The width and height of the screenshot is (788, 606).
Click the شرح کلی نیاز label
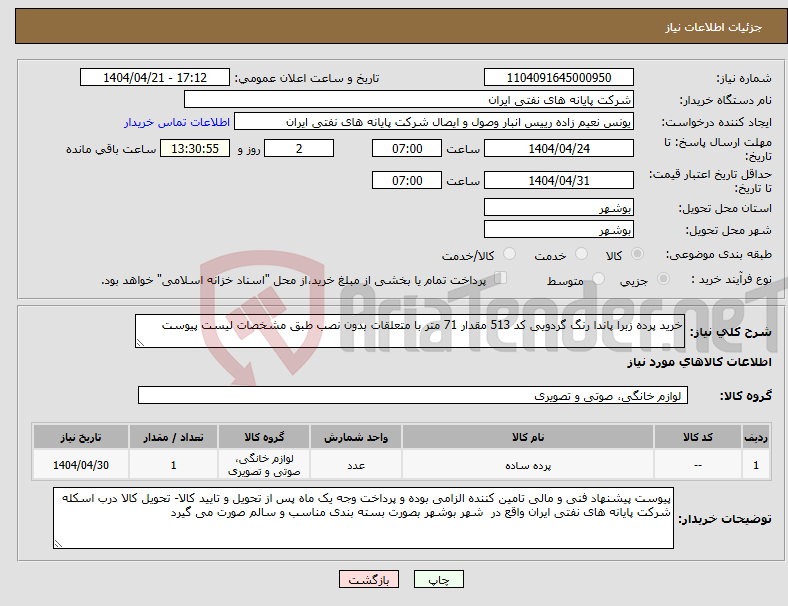click(730, 332)
